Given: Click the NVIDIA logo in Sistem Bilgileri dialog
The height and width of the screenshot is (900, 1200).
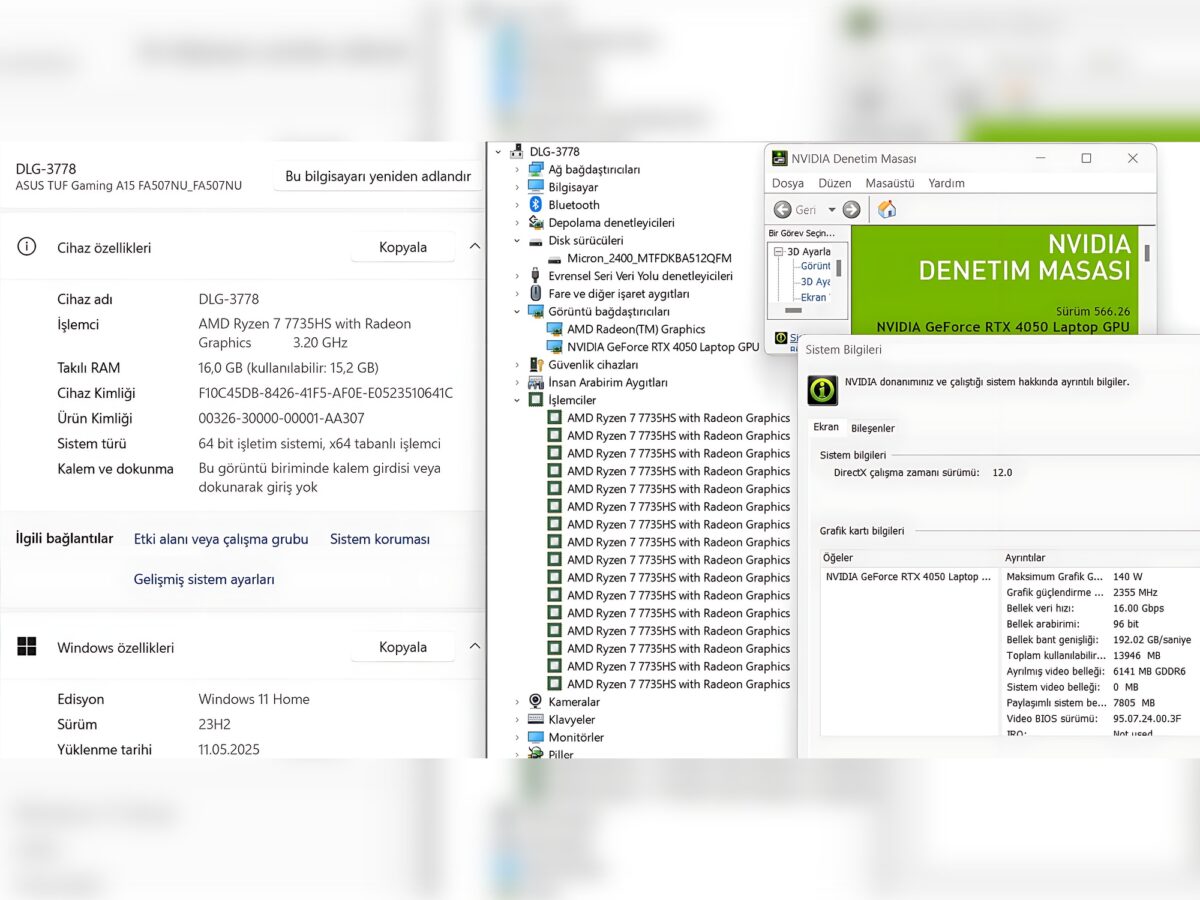Looking at the screenshot, I should point(823,390).
